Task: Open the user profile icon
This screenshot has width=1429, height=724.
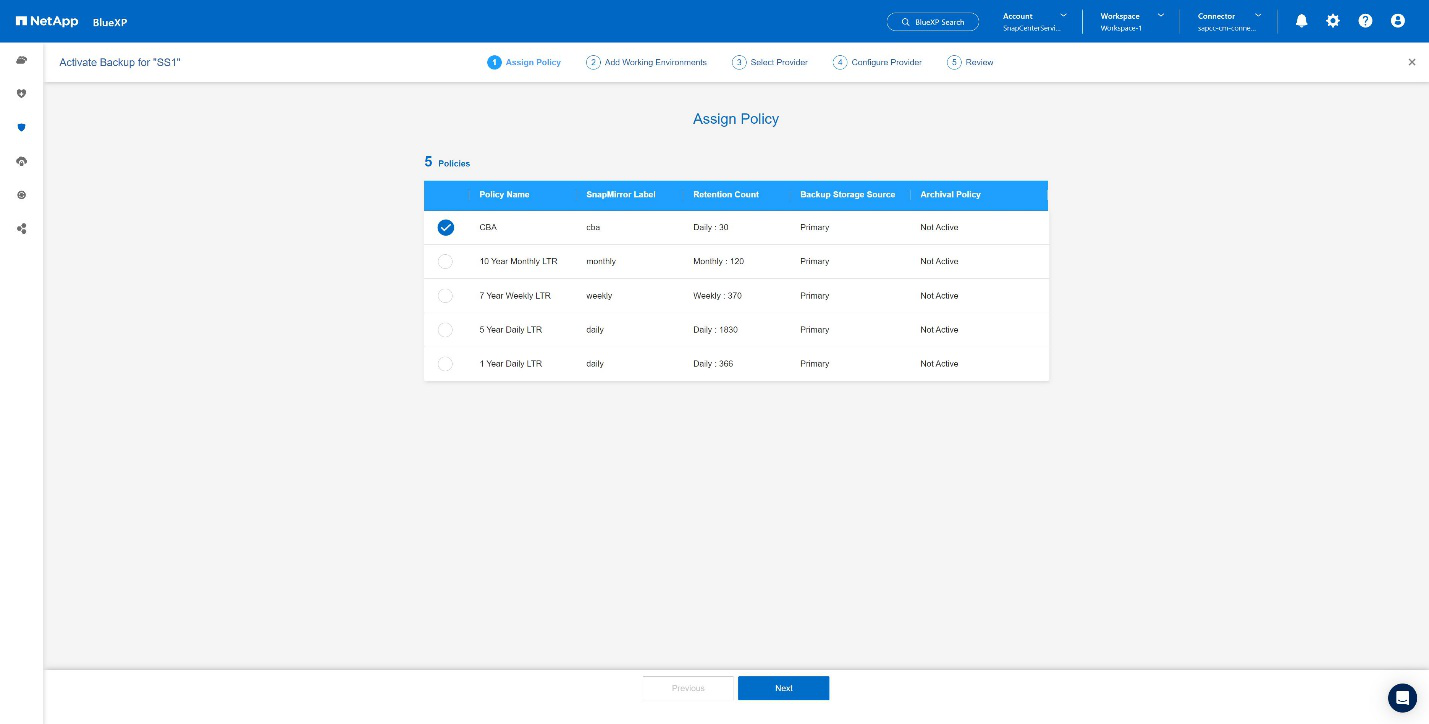Action: (1398, 21)
